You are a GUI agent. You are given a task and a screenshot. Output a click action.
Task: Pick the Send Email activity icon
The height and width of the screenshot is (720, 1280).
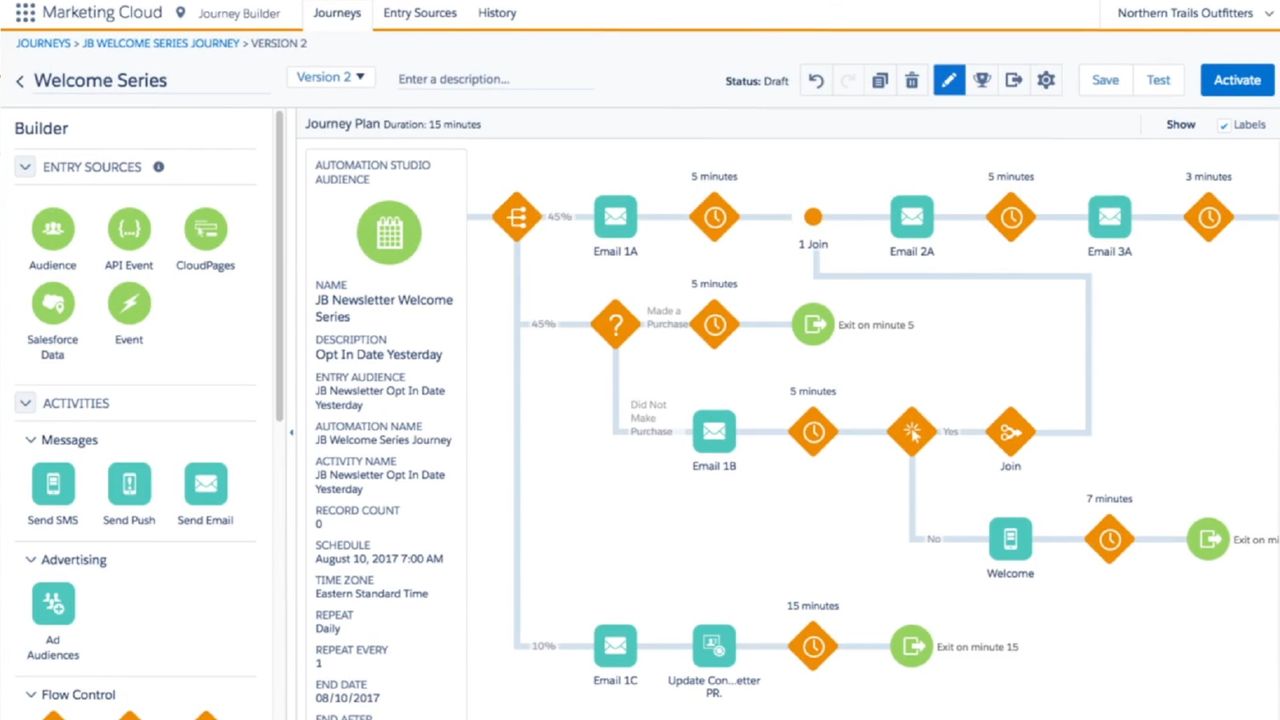click(205, 484)
